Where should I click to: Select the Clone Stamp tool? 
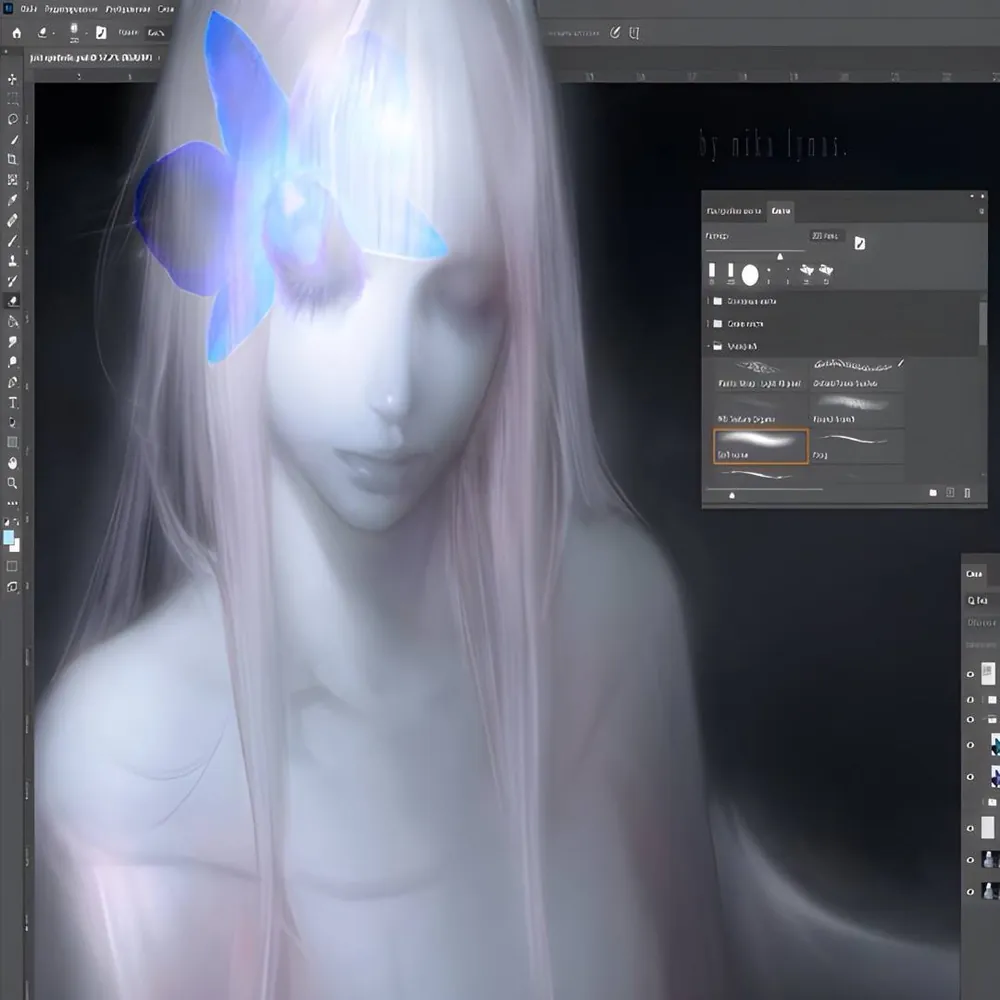pos(12,260)
